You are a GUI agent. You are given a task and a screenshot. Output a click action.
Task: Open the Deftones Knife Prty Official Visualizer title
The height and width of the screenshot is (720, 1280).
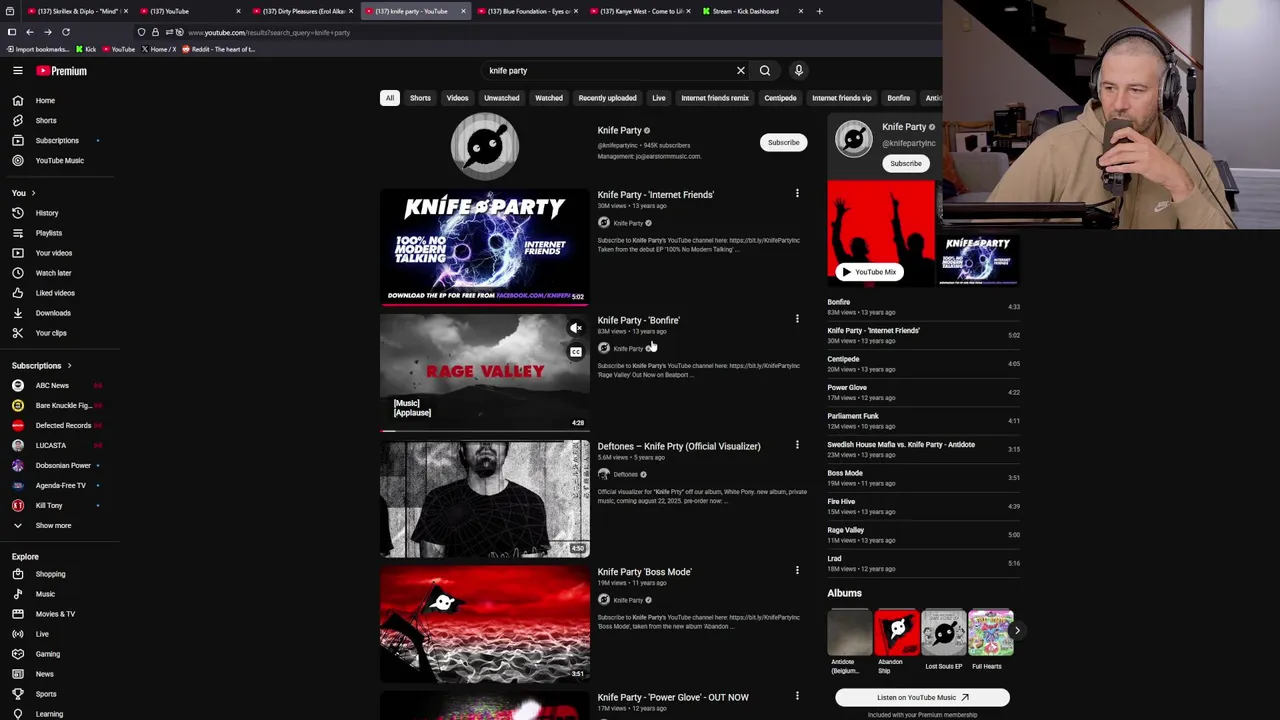[x=679, y=446]
